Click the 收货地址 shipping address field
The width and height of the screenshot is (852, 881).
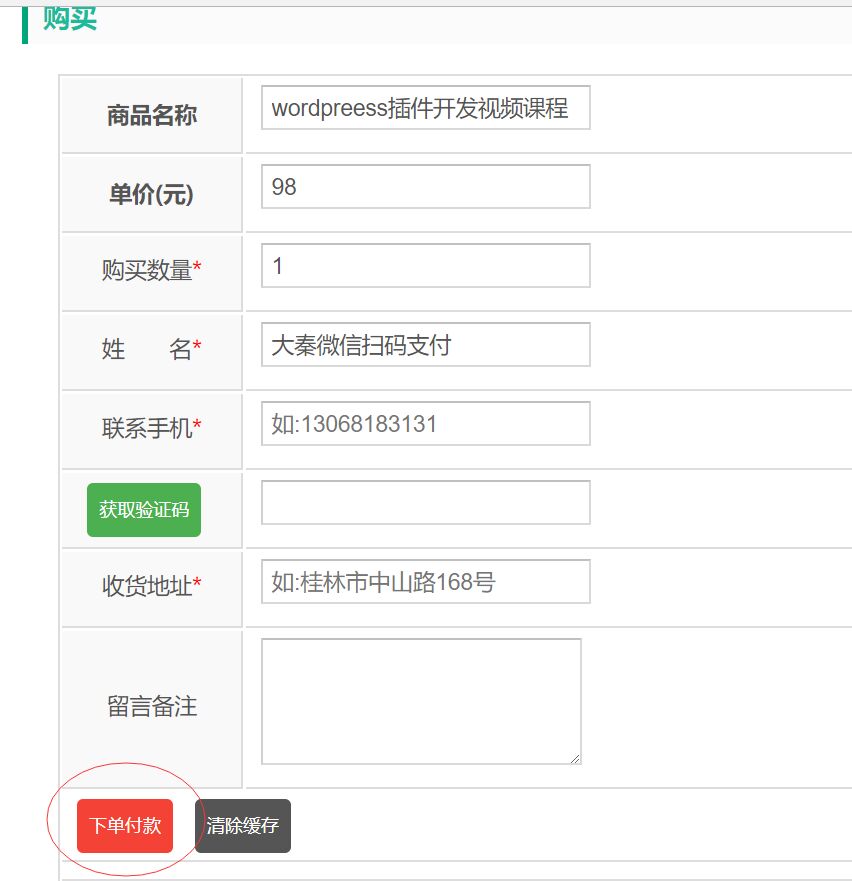[x=425, y=582]
